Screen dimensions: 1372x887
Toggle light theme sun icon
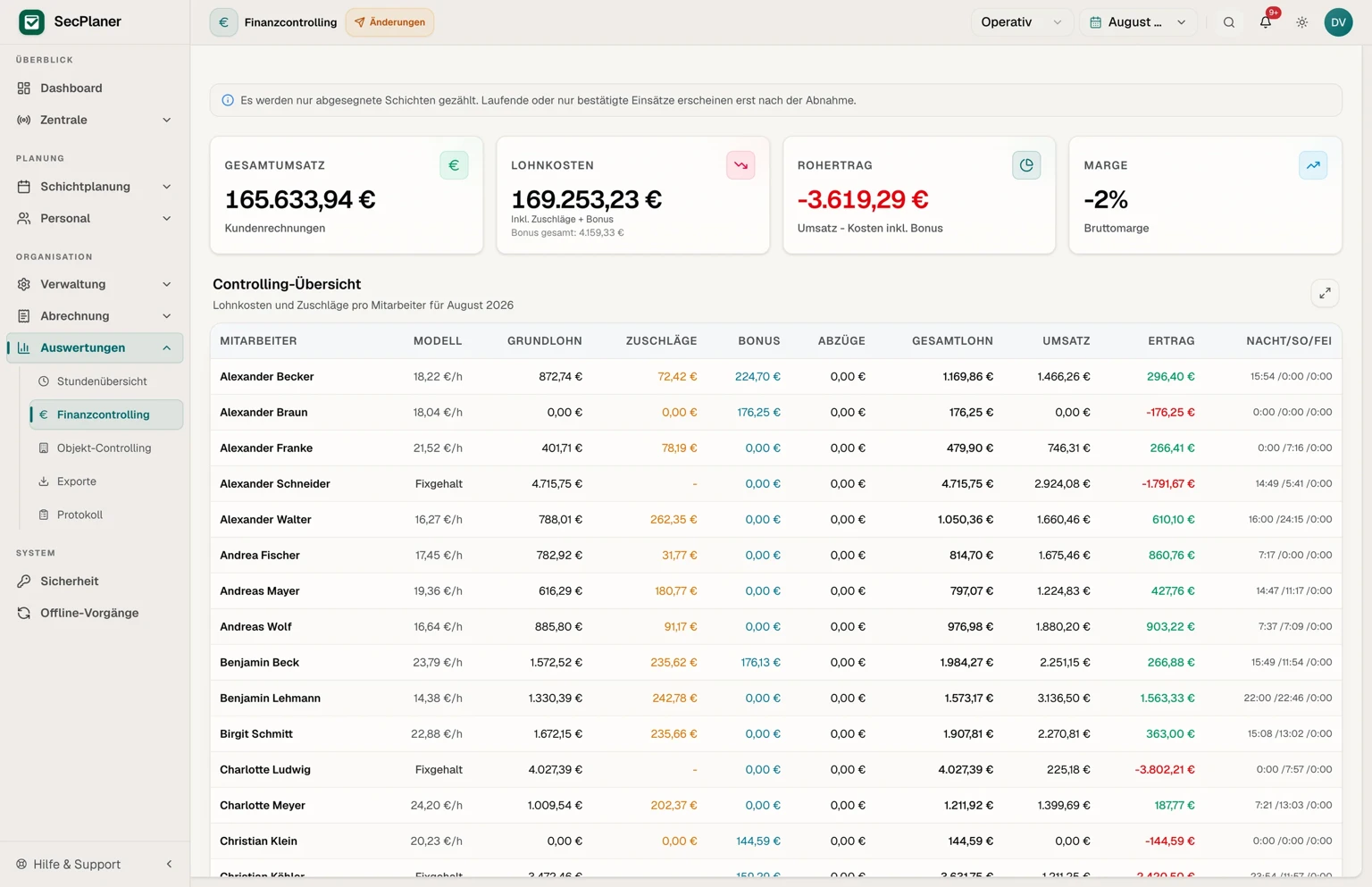tap(1302, 22)
